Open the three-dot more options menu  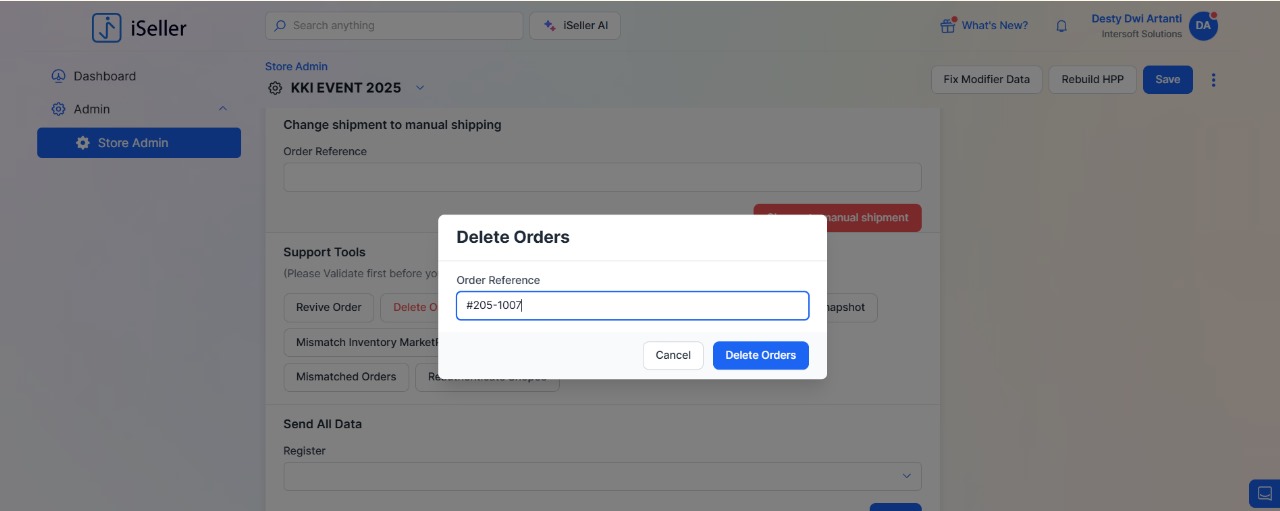point(1214,80)
